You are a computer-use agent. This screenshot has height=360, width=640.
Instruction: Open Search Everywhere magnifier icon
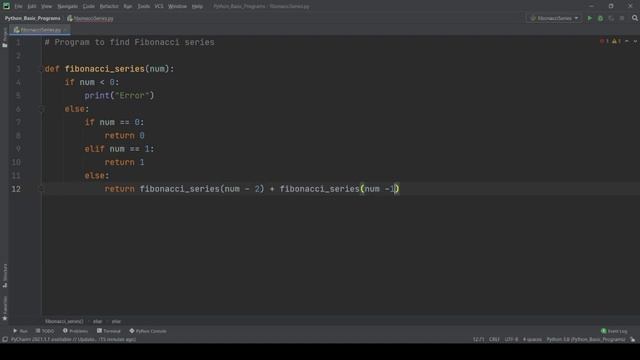coord(635,18)
